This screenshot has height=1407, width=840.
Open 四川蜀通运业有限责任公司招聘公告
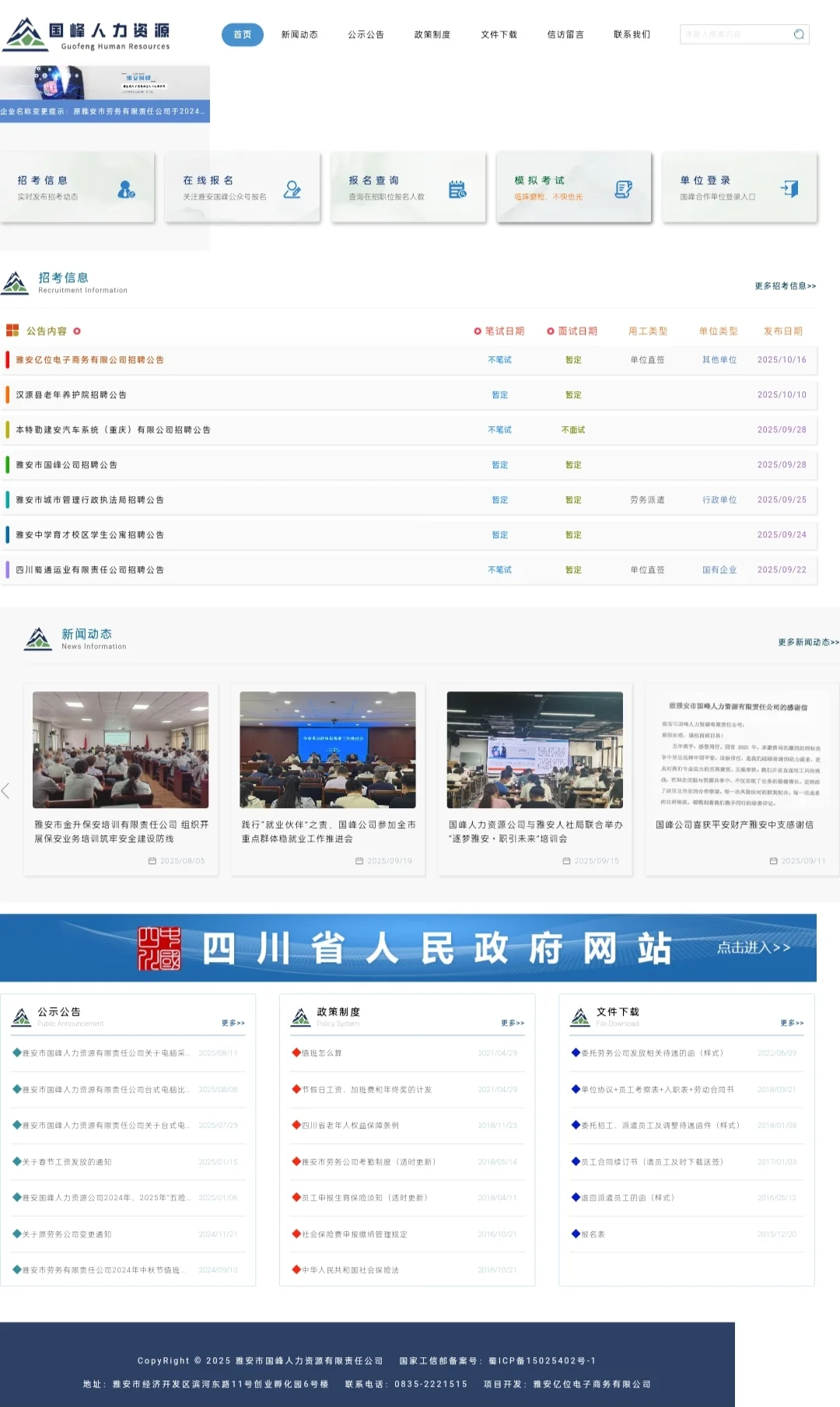tap(89, 570)
